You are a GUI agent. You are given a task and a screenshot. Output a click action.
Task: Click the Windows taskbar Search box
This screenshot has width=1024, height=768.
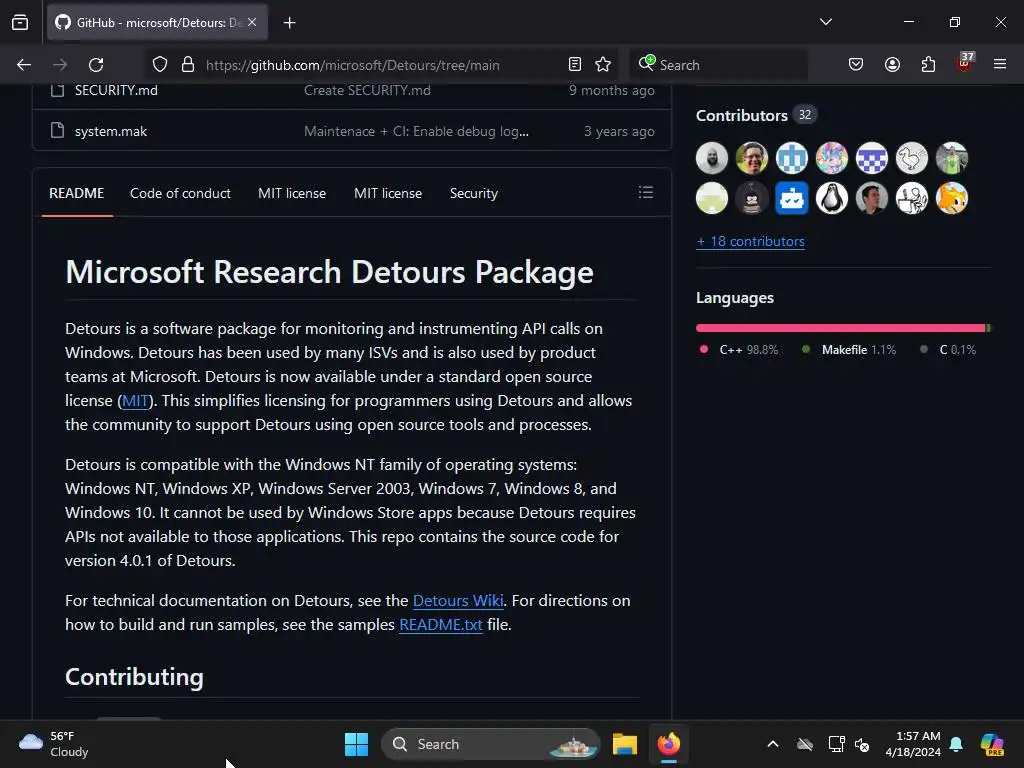(490, 744)
